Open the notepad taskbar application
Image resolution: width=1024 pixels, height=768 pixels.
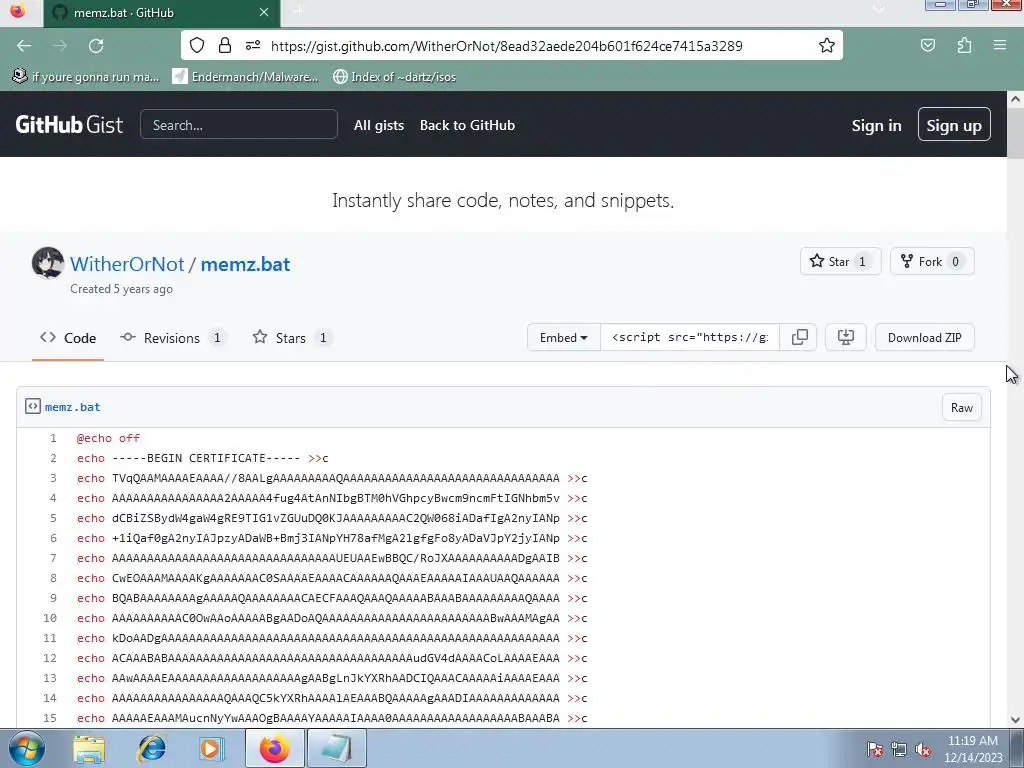(336, 748)
